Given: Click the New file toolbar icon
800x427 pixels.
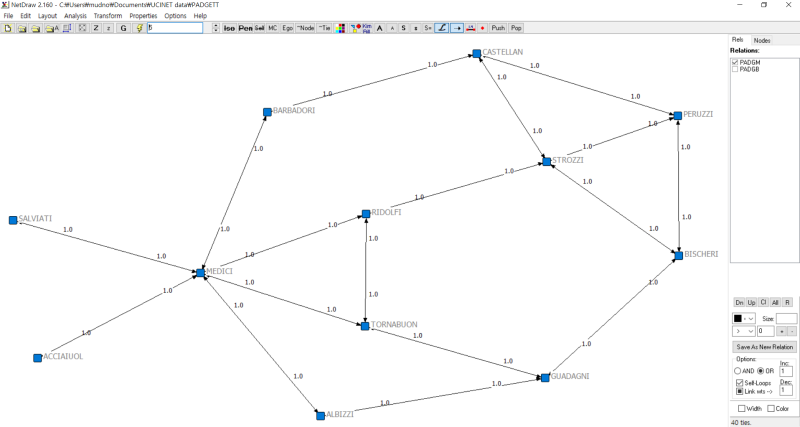Looking at the screenshot, I should [8, 28].
